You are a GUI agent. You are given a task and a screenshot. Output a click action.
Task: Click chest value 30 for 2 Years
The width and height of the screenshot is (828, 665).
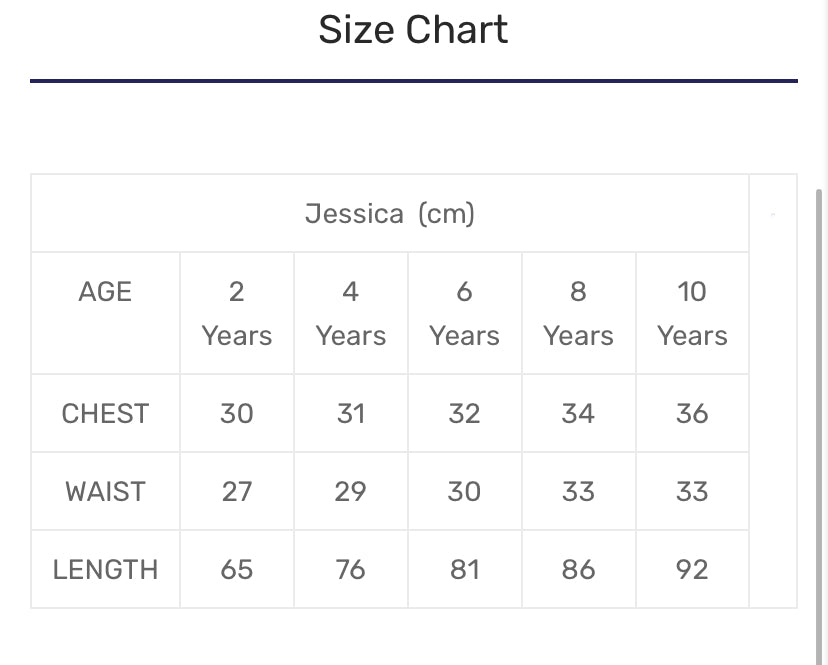237,414
